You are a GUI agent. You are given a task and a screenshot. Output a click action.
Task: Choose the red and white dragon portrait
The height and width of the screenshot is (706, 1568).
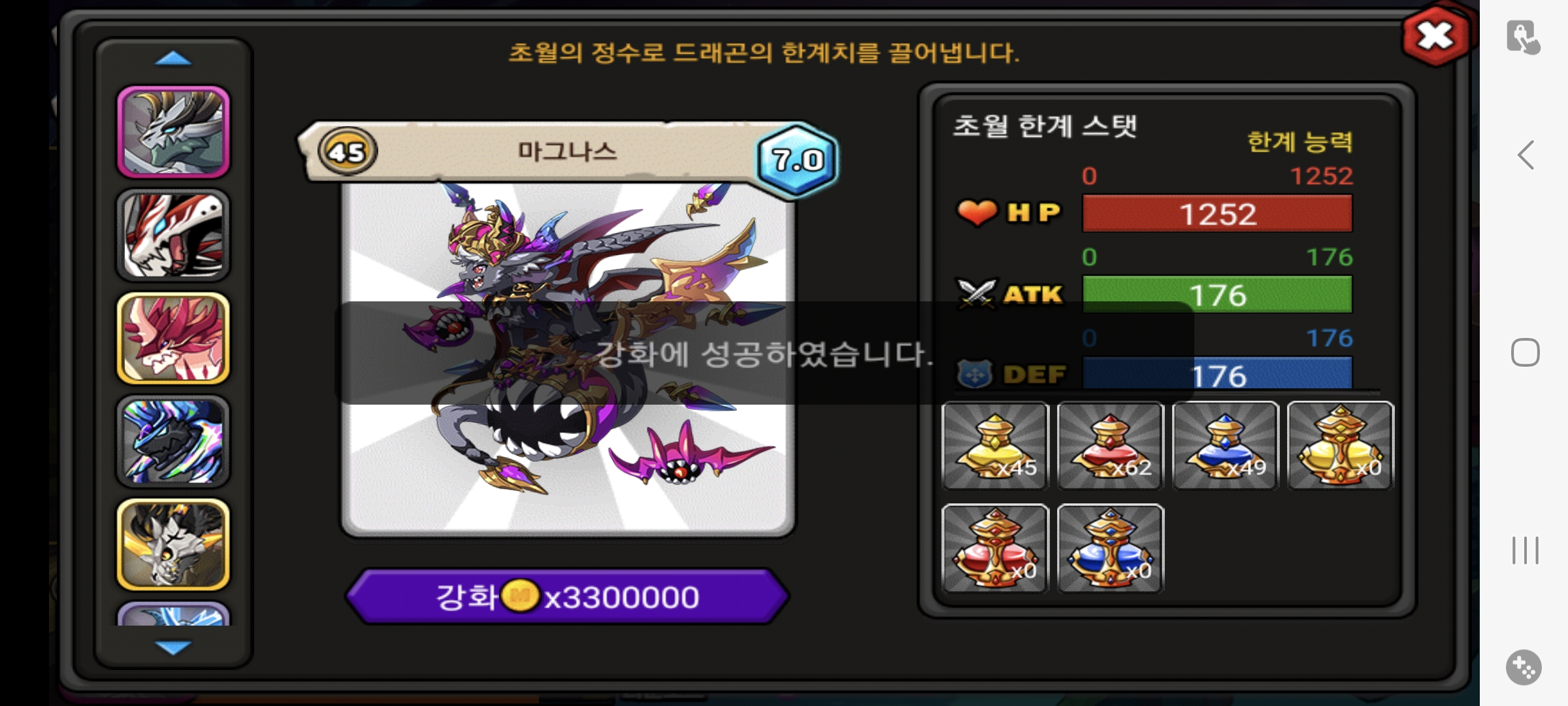(x=173, y=235)
